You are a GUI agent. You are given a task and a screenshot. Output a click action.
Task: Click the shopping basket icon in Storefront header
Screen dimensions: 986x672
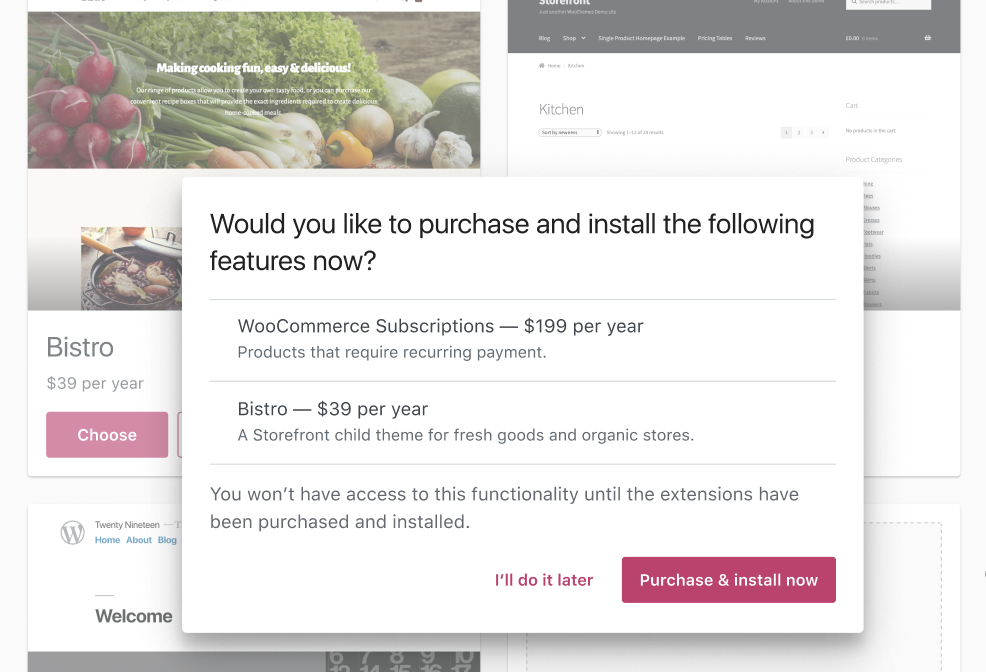pos(928,36)
